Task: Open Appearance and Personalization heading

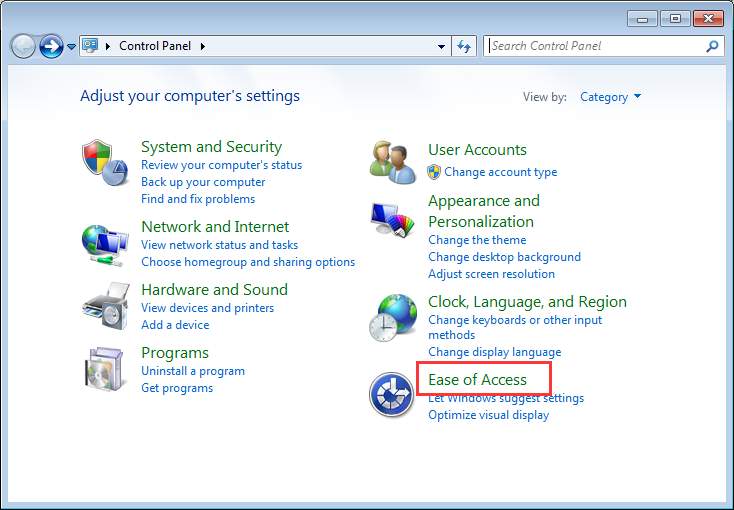Action: click(484, 211)
